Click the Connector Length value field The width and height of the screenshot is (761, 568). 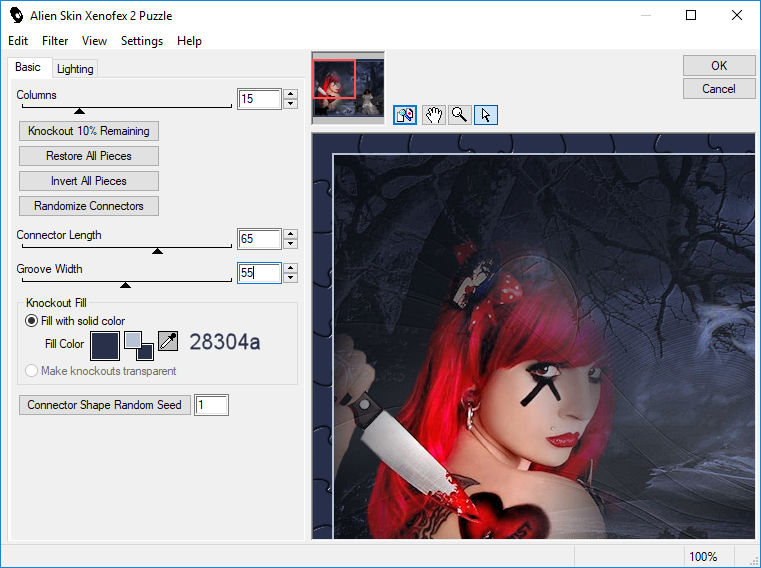tap(259, 239)
